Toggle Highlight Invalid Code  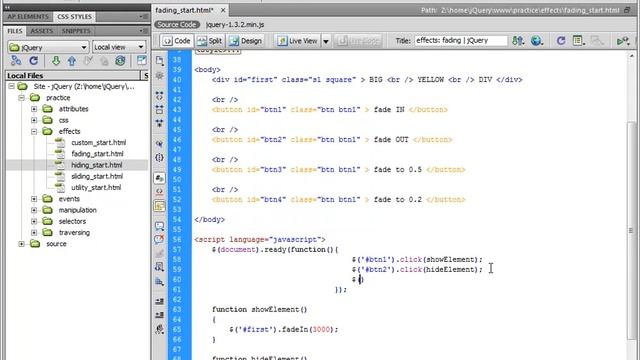[x=160, y=191]
